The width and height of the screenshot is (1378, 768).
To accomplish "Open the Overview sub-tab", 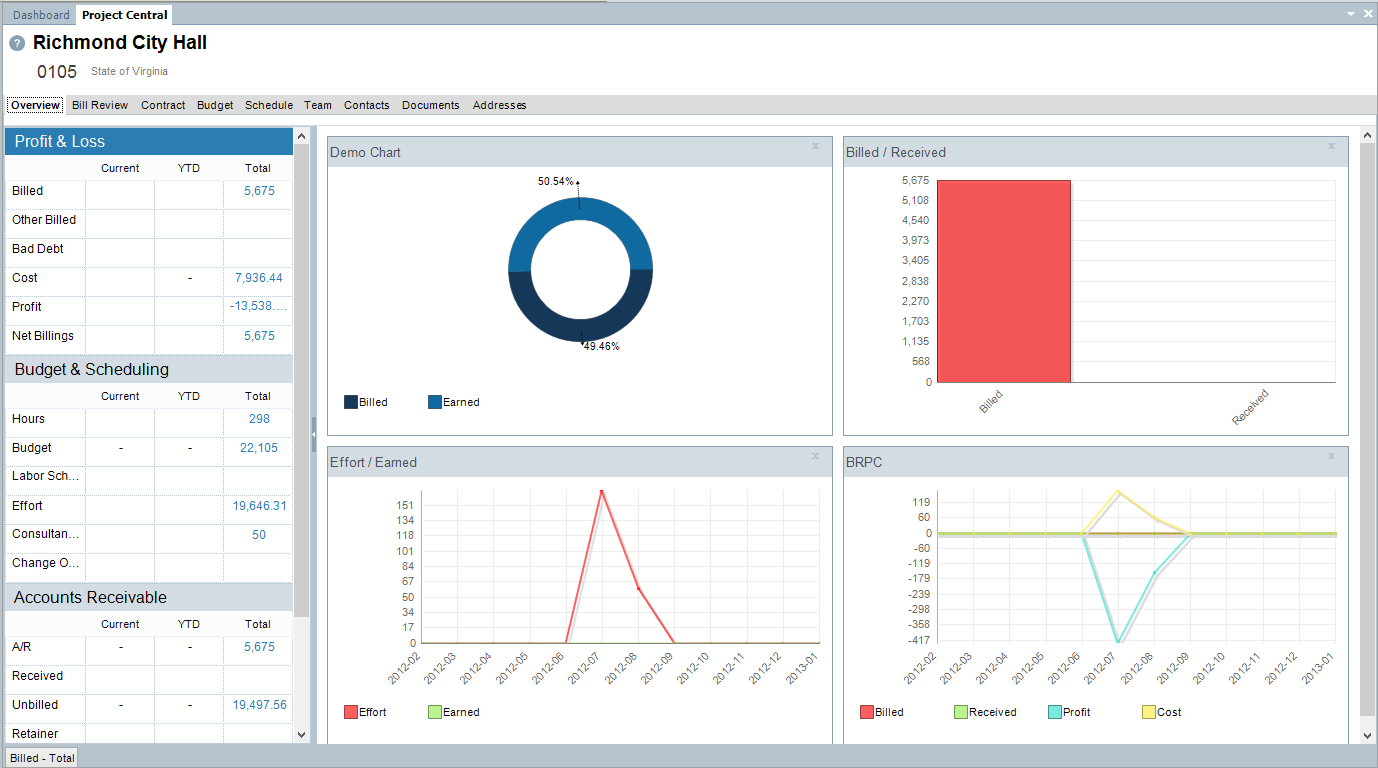I will click(36, 105).
